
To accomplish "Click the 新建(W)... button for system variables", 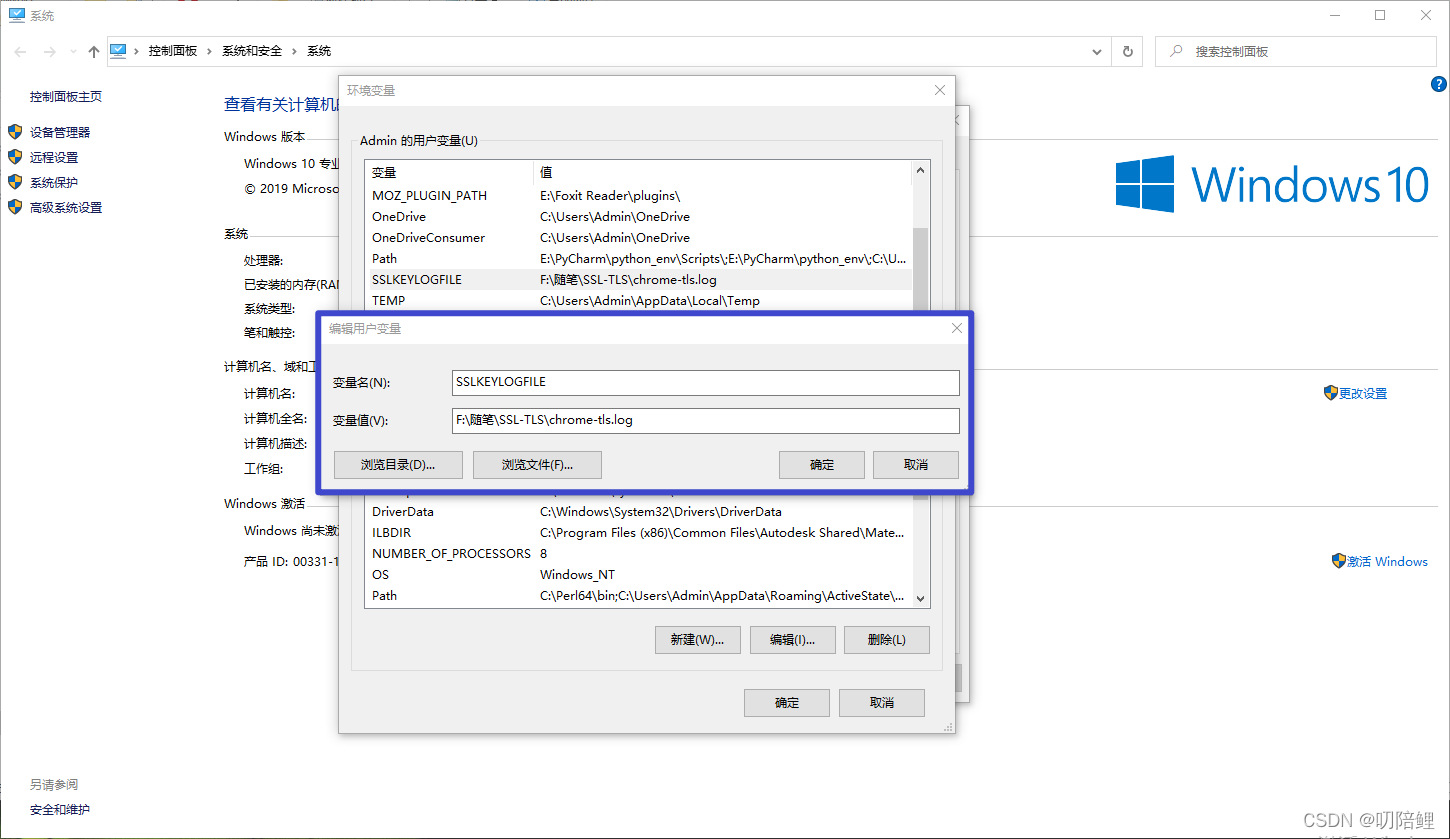I will (697, 640).
